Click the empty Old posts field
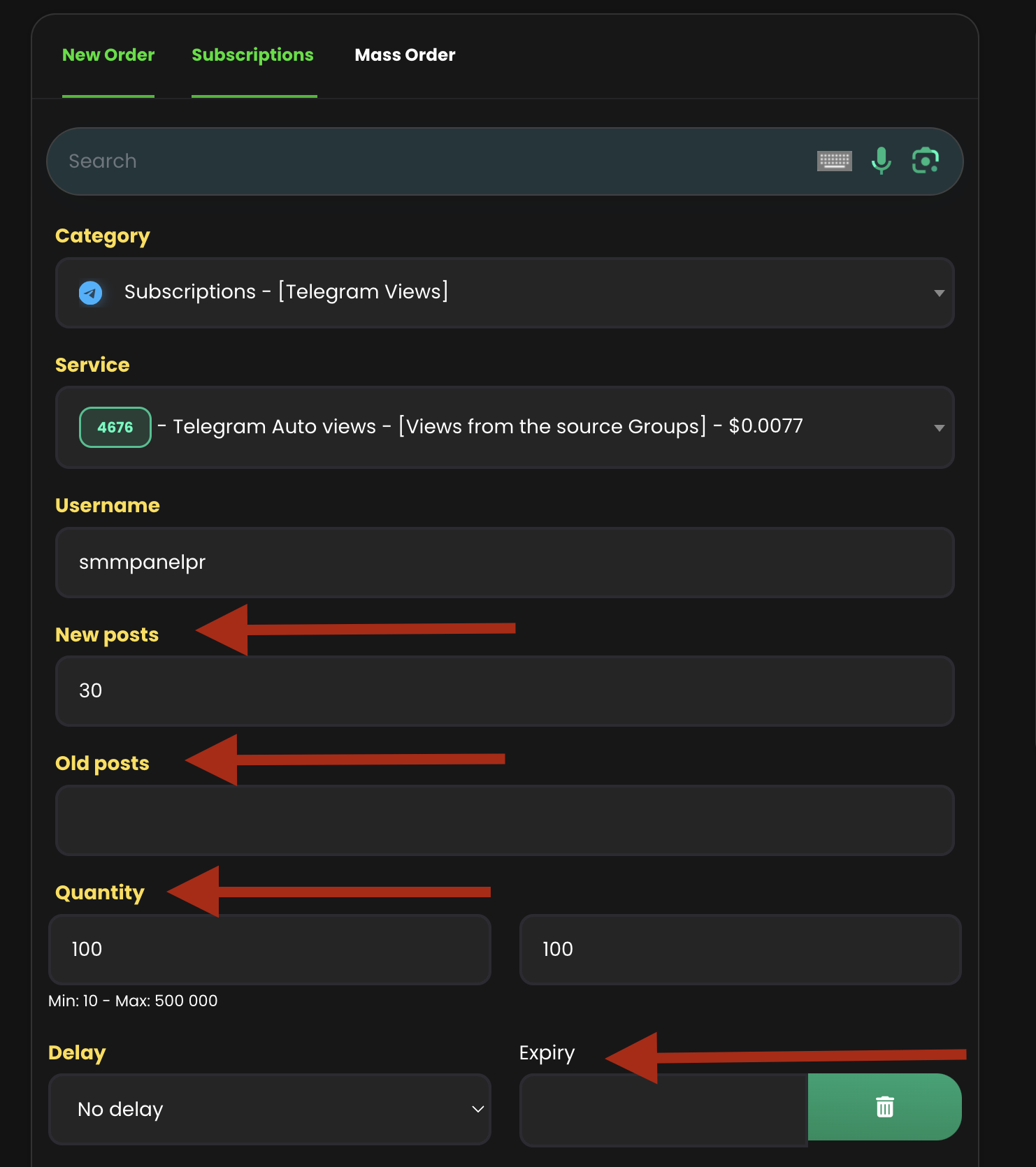This screenshot has height=1167, width=1036. [x=504, y=820]
